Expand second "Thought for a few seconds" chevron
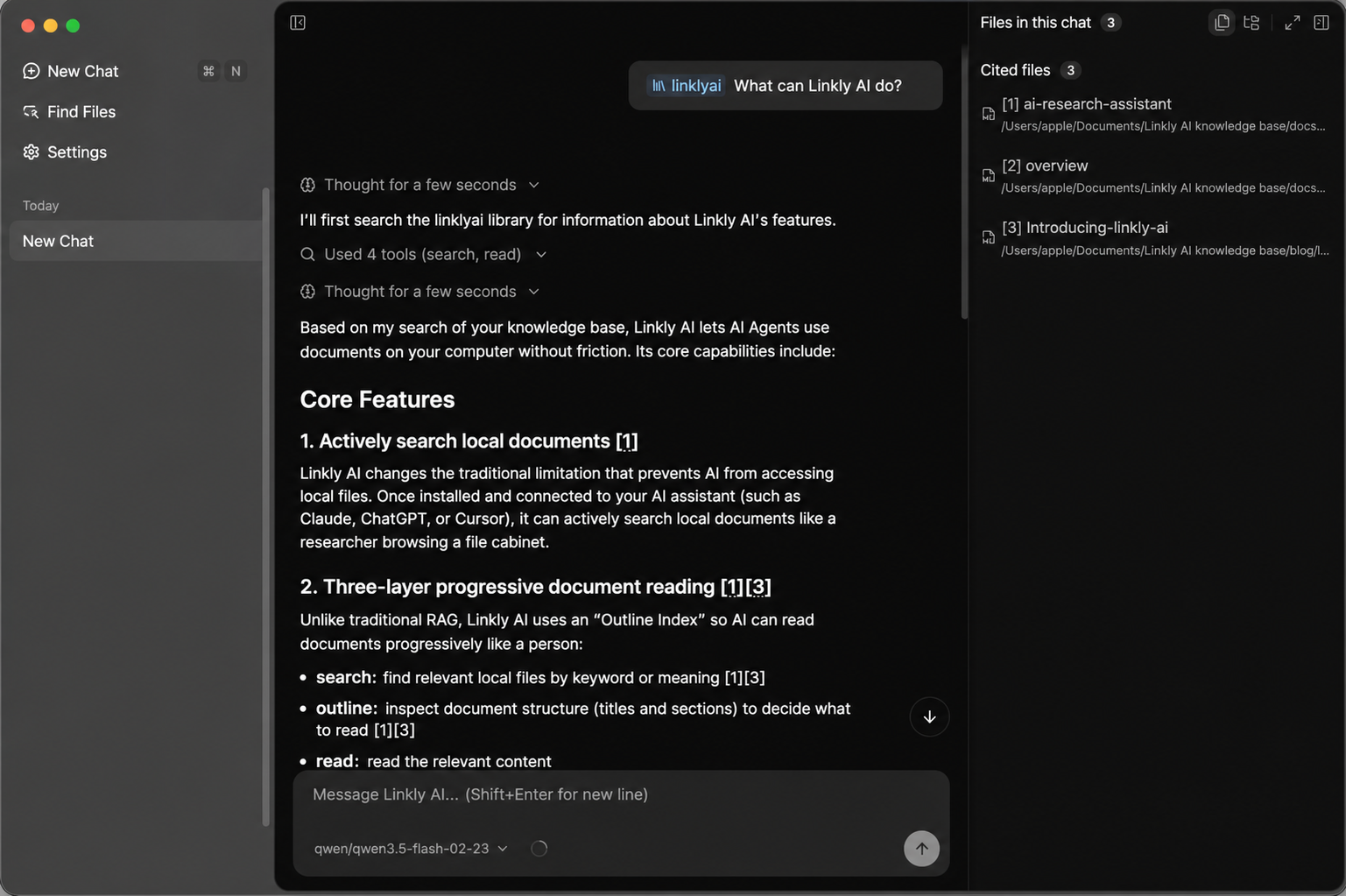1346x896 pixels. [533, 292]
